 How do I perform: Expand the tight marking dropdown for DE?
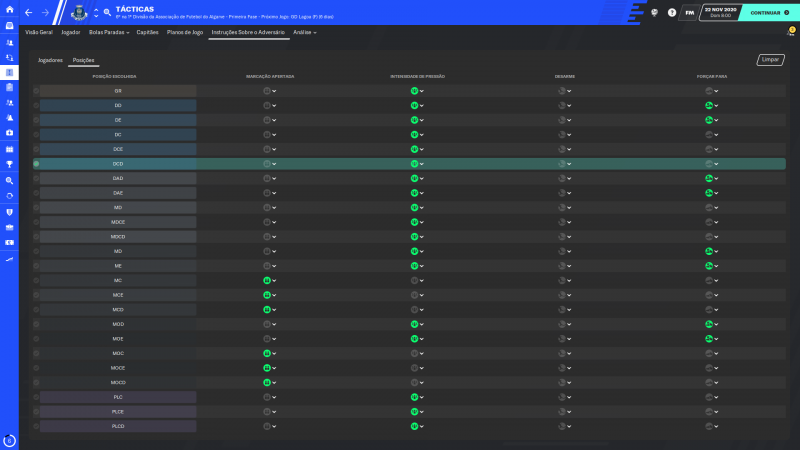tap(274, 120)
